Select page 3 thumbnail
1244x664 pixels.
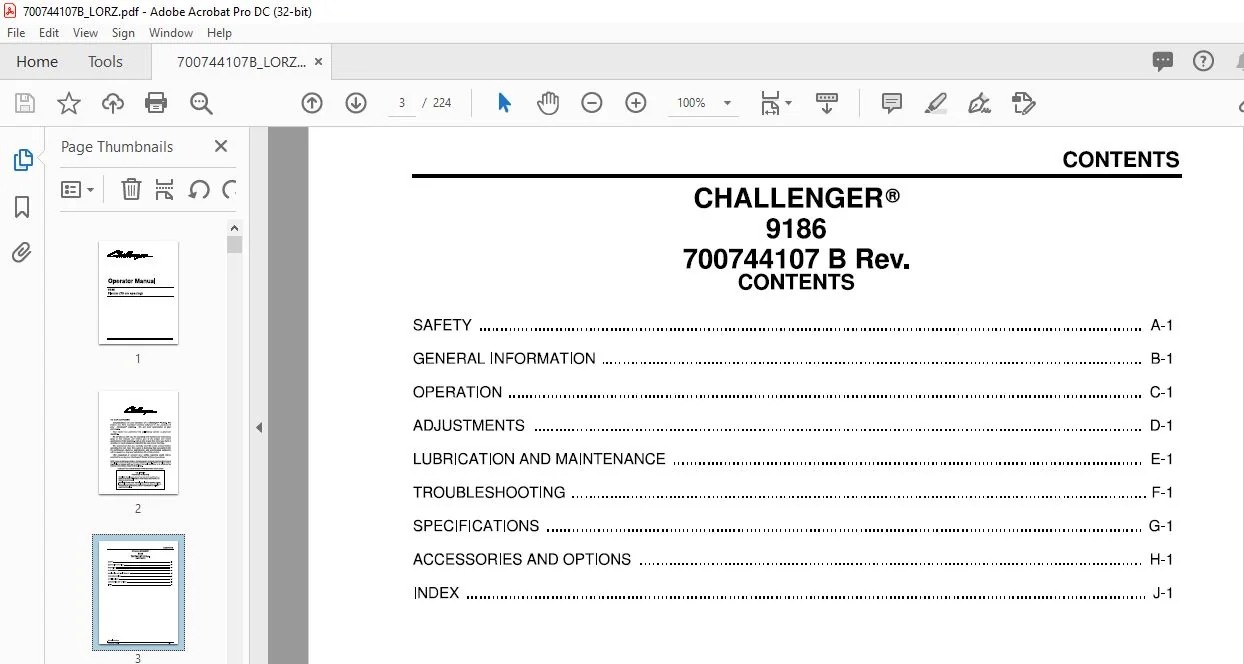pyautogui.click(x=138, y=593)
